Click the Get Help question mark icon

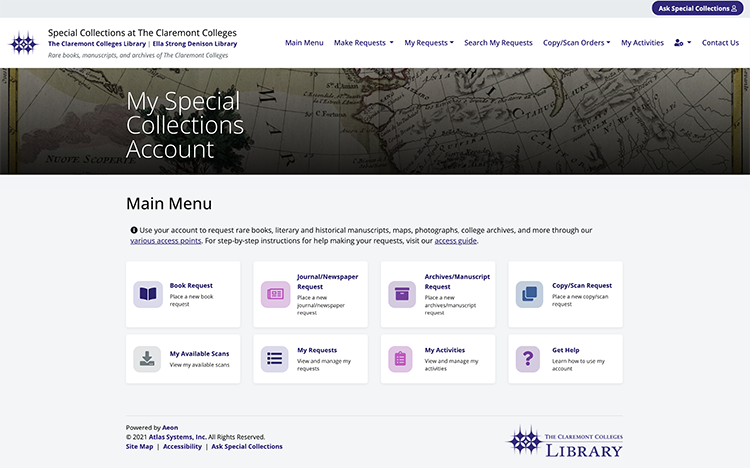tap(530, 359)
